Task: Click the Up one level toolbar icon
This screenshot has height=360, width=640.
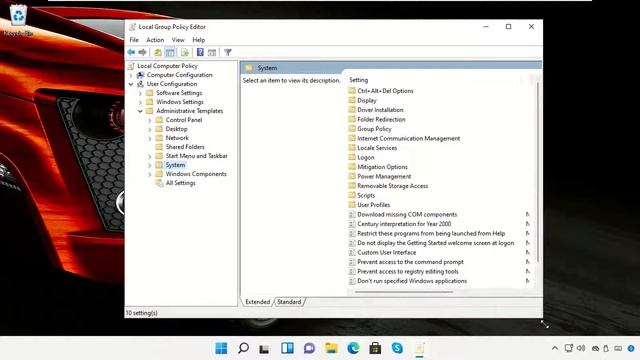Action: pos(158,52)
